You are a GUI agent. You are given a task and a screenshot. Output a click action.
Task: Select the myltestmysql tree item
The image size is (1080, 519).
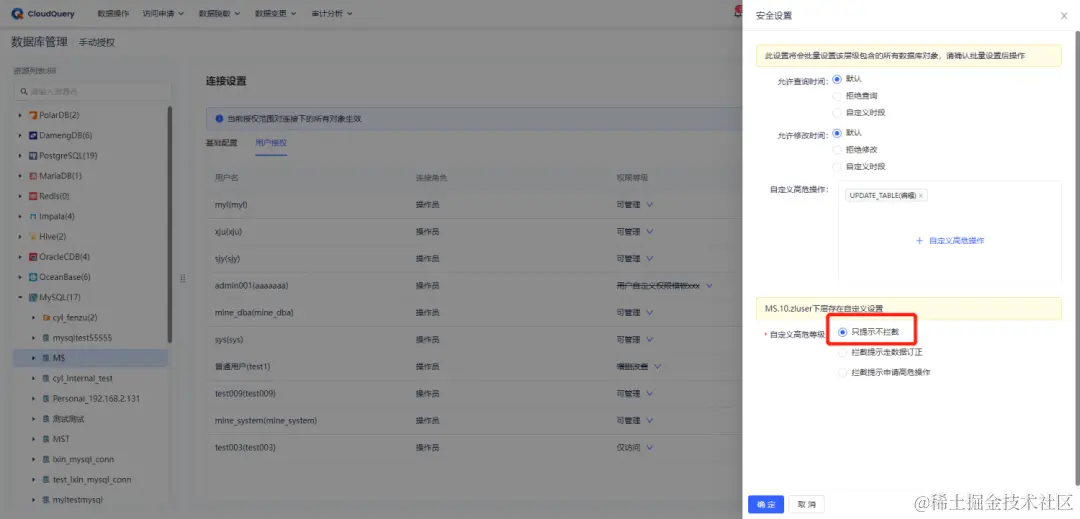[78, 500]
